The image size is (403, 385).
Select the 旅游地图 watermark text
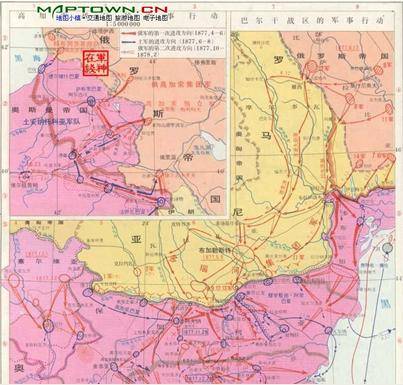[x=128, y=18]
